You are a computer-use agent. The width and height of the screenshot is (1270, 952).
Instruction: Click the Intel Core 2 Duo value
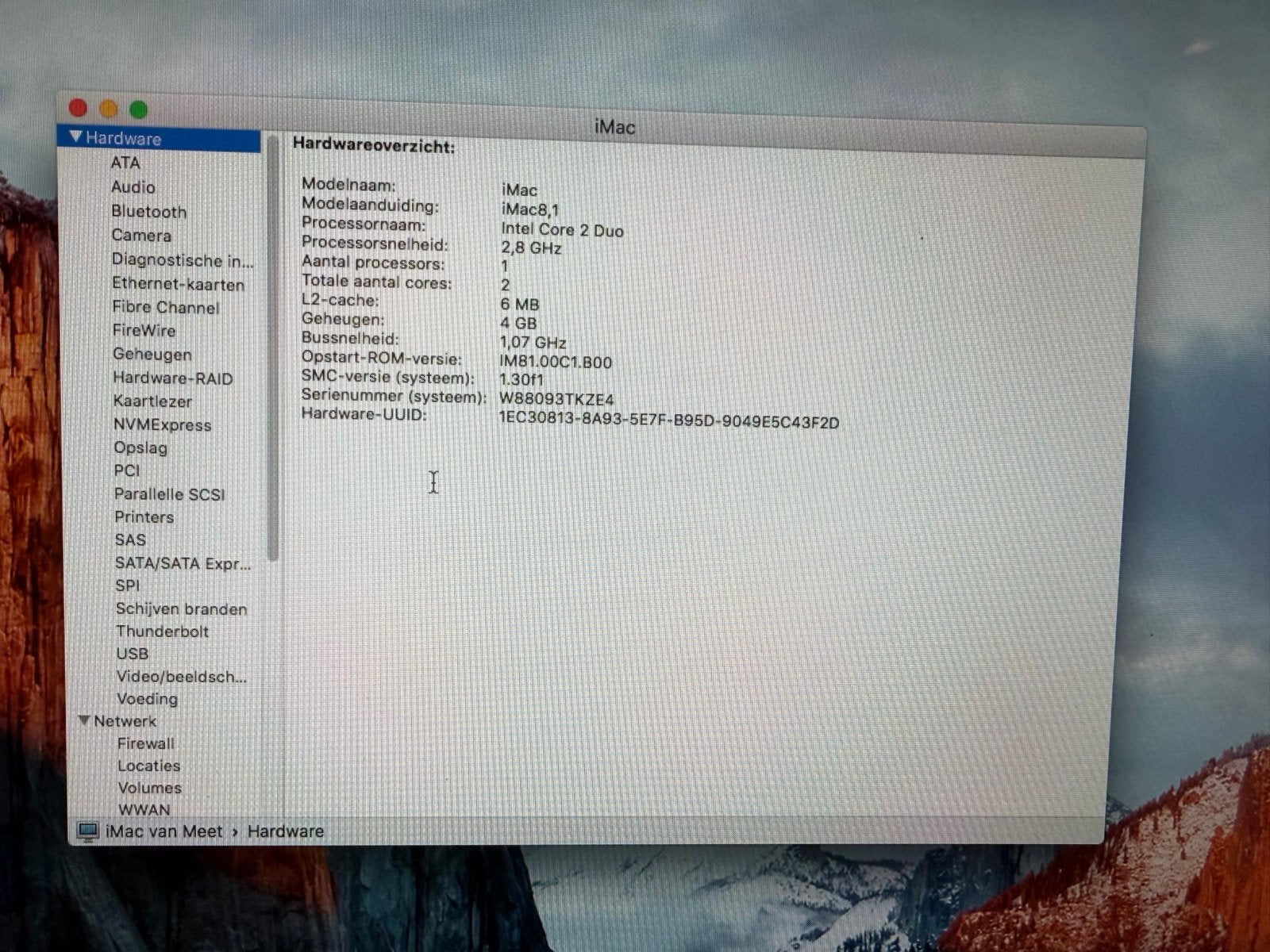click(562, 230)
